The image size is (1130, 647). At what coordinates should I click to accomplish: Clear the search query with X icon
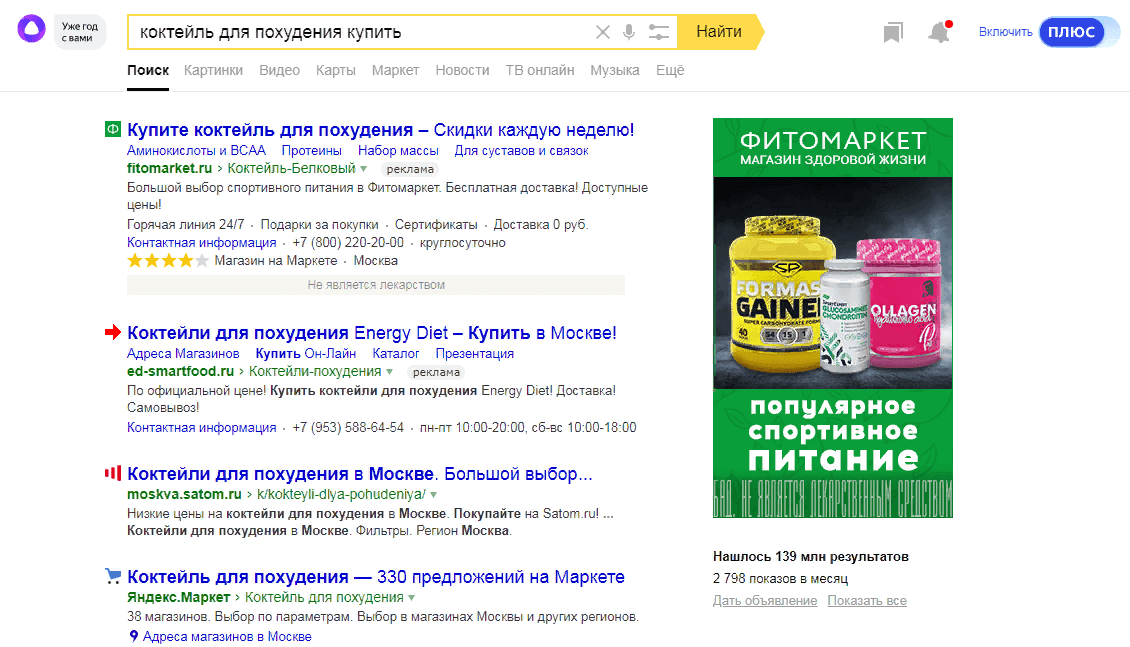coord(602,32)
